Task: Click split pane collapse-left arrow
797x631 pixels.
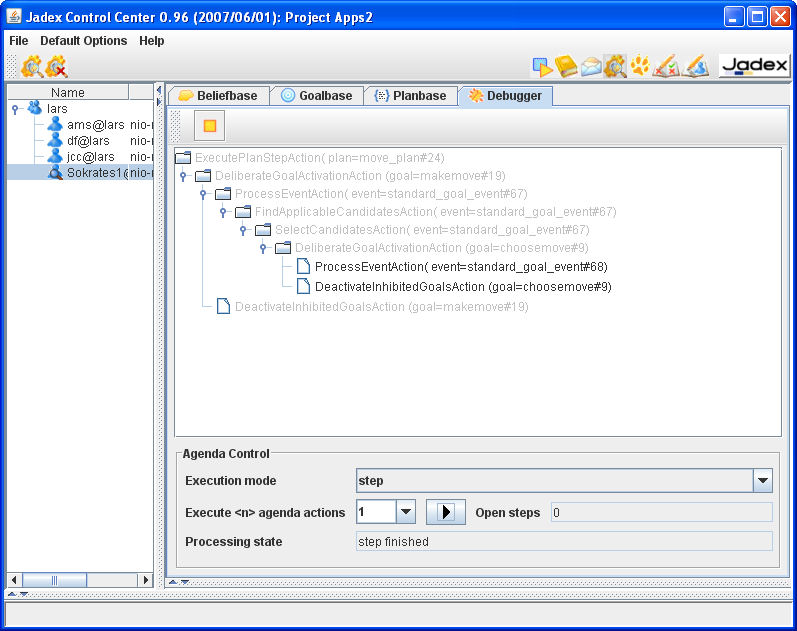Action: coord(159,90)
